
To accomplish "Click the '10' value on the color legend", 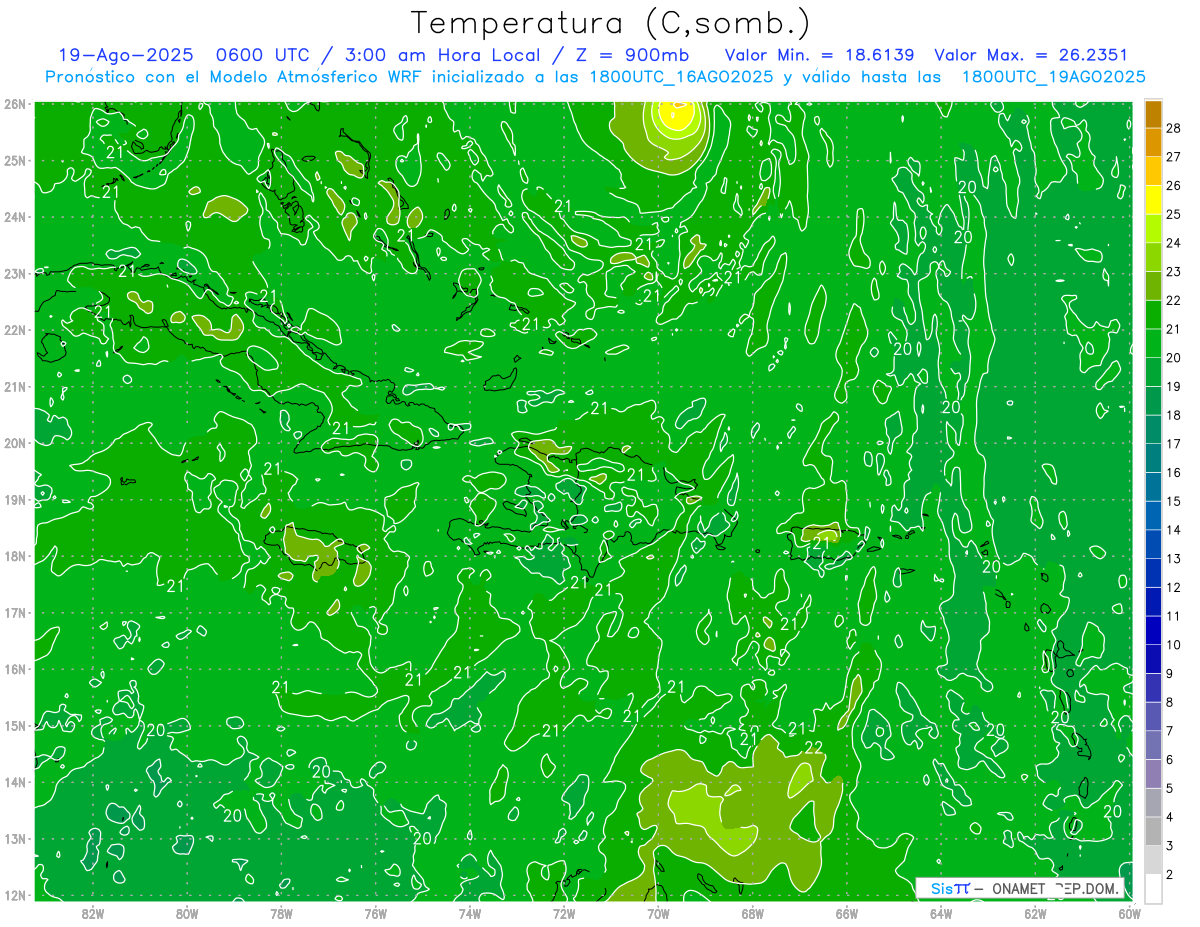I will pos(1174,645).
